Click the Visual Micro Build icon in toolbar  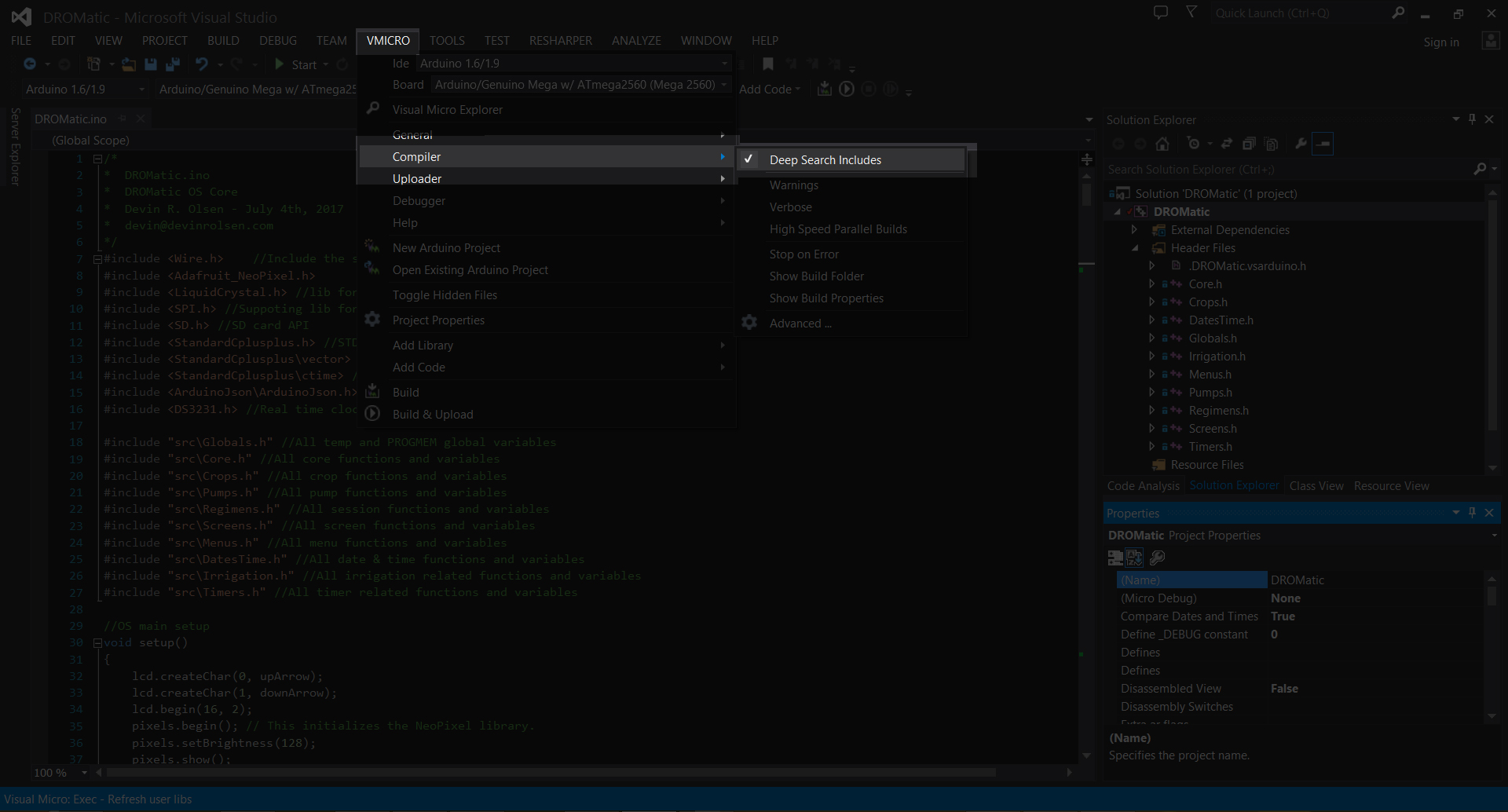[x=824, y=89]
